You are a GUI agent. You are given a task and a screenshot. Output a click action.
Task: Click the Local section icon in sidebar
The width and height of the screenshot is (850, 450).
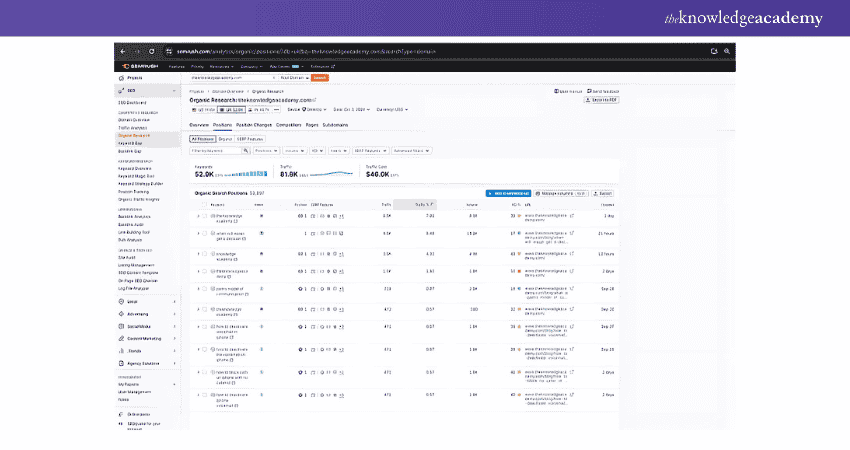pos(123,300)
